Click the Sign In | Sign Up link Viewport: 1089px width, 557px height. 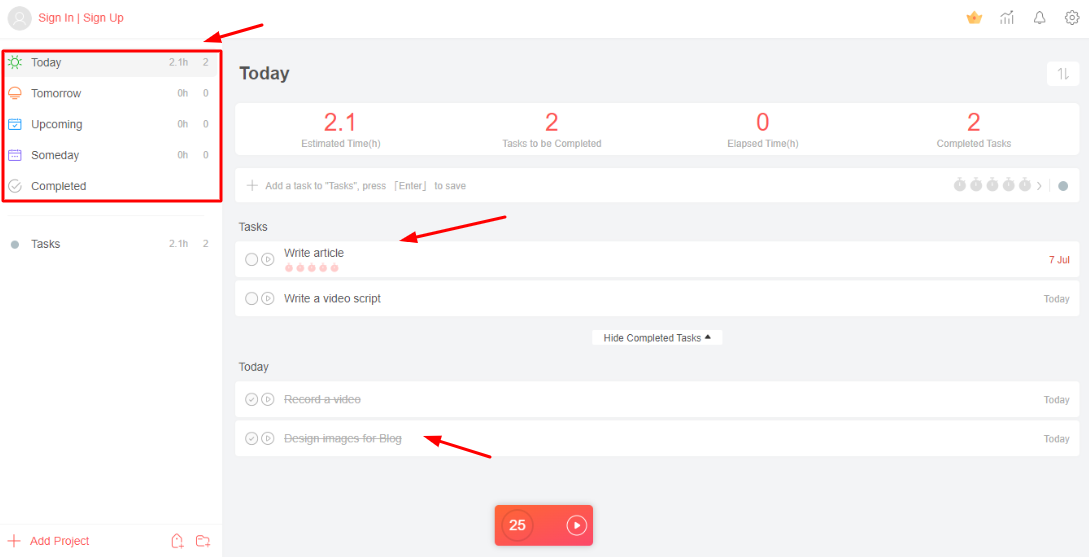81,18
